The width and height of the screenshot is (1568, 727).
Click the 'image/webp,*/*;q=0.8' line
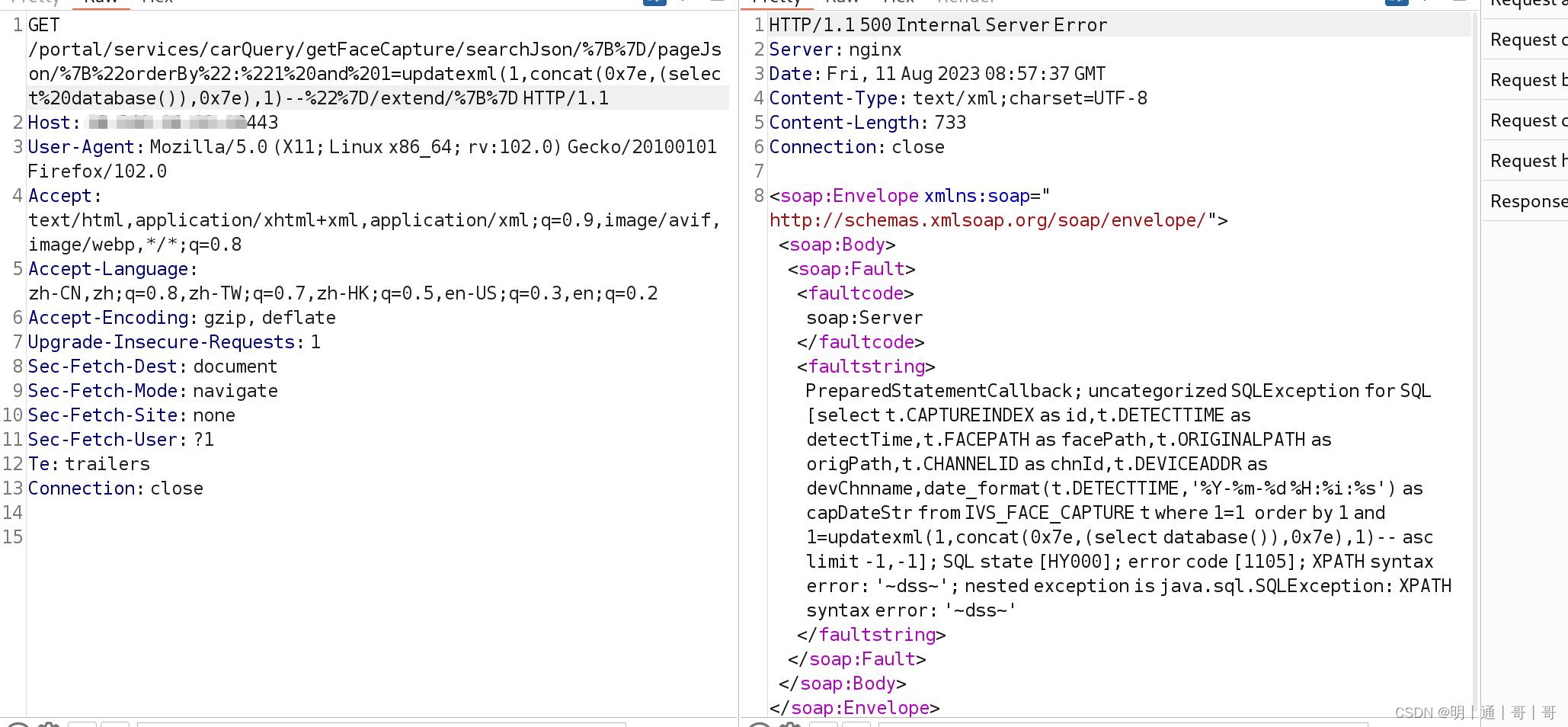[x=135, y=245]
